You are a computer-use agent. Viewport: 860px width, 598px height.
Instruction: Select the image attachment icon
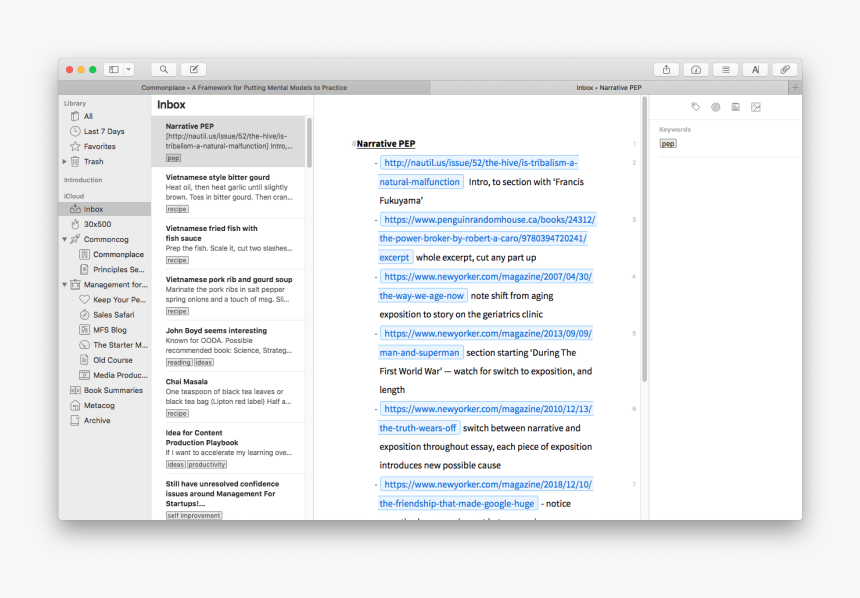click(x=756, y=107)
